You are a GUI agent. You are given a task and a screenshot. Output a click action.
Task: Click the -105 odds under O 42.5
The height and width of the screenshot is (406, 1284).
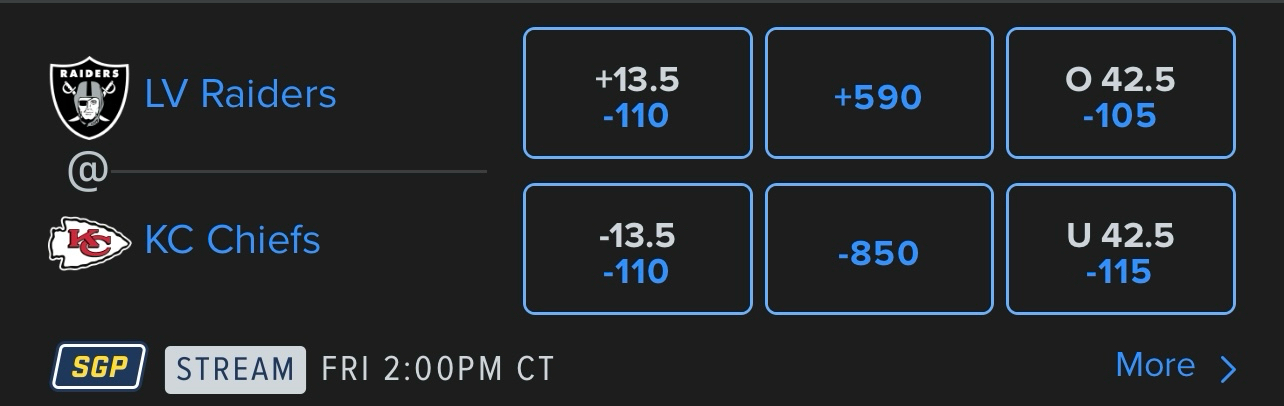[x=1120, y=117]
